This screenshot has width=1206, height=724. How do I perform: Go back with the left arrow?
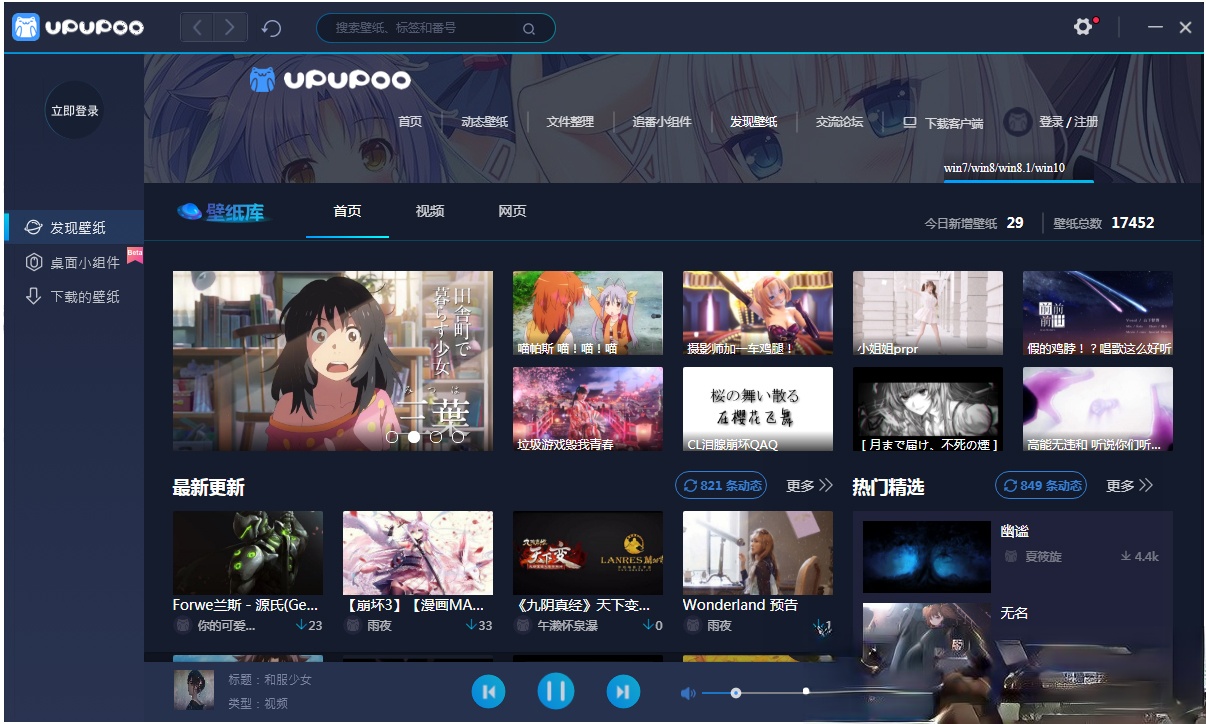point(197,28)
